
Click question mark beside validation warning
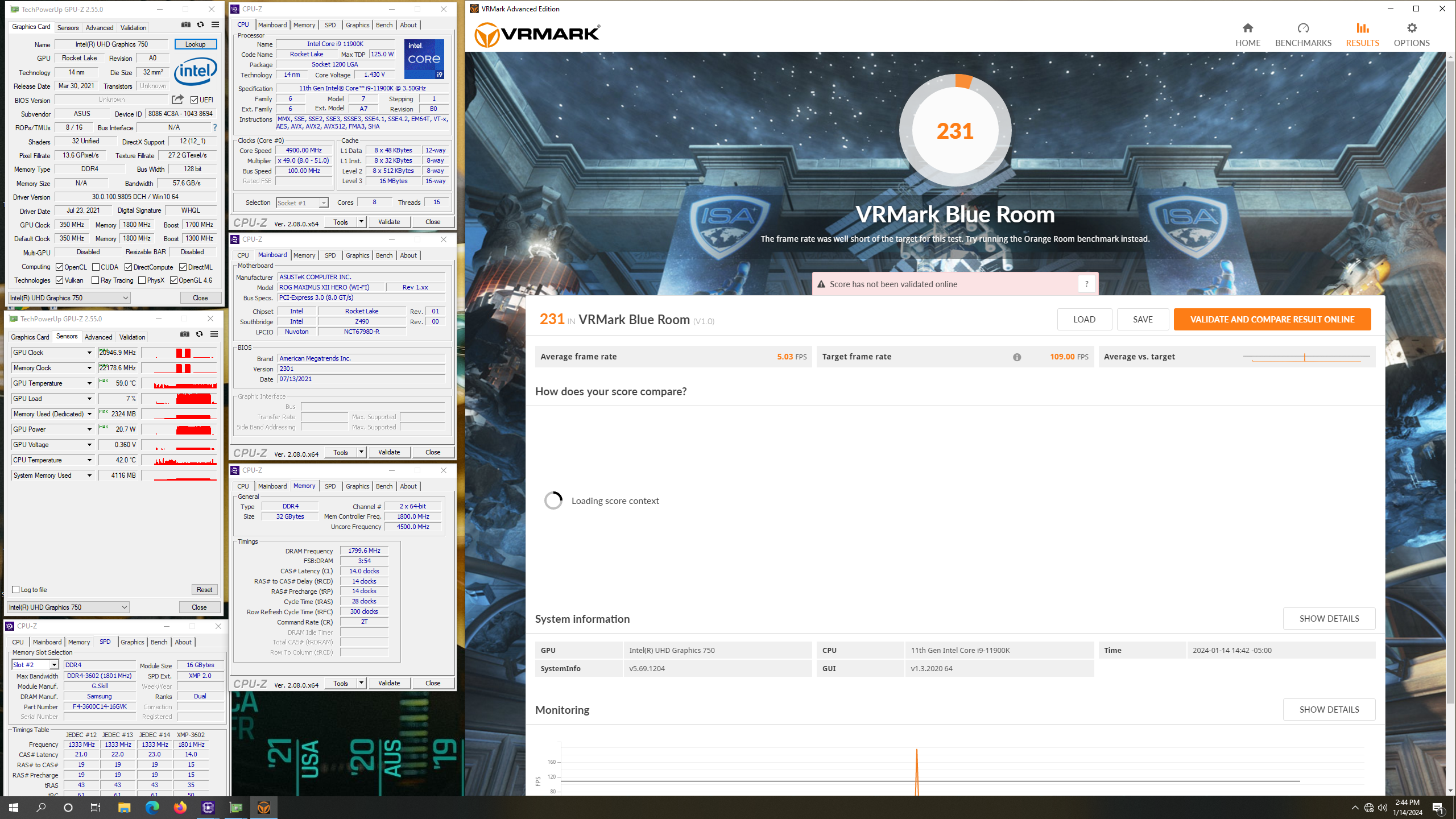(1086, 284)
